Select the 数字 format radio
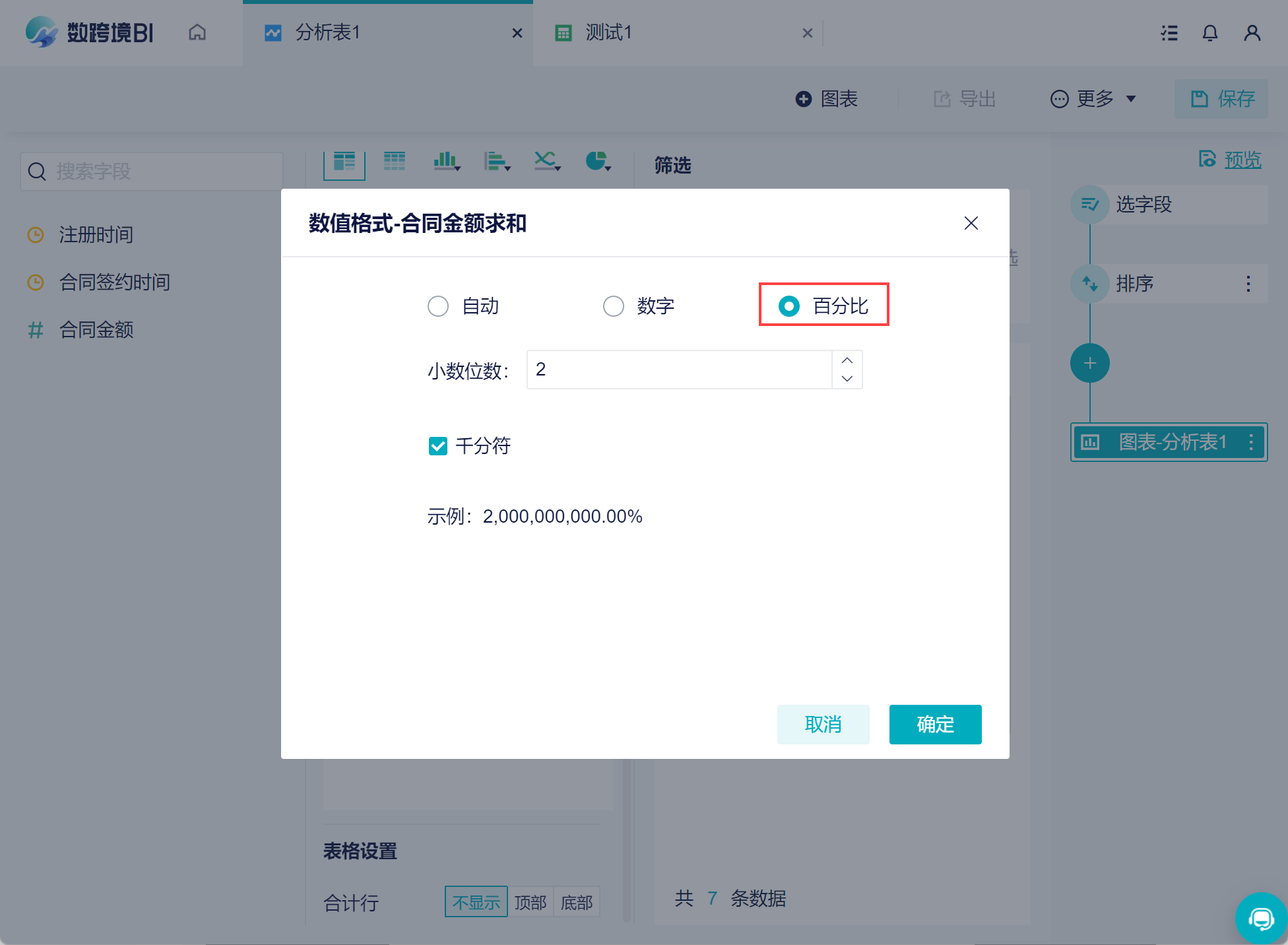The height and width of the screenshot is (945, 1288). 614,306
